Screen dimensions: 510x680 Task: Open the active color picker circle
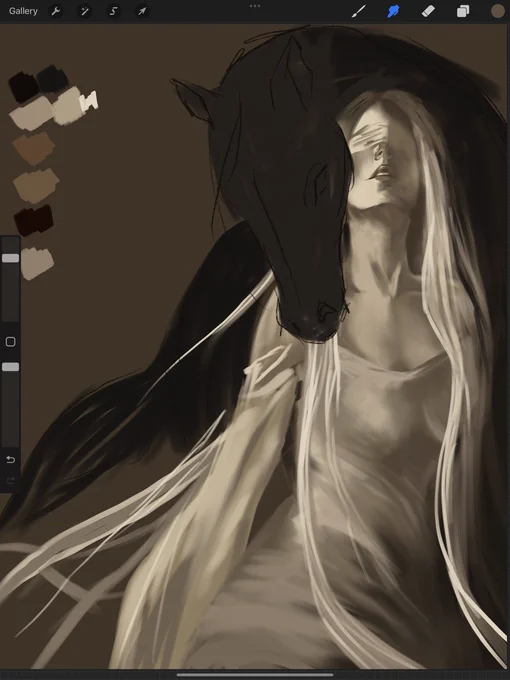tap(497, 11)
